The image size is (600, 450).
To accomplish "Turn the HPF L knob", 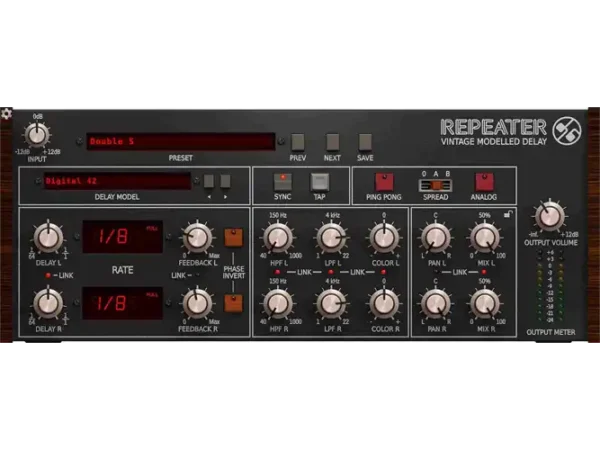I will tap(277, 237).
